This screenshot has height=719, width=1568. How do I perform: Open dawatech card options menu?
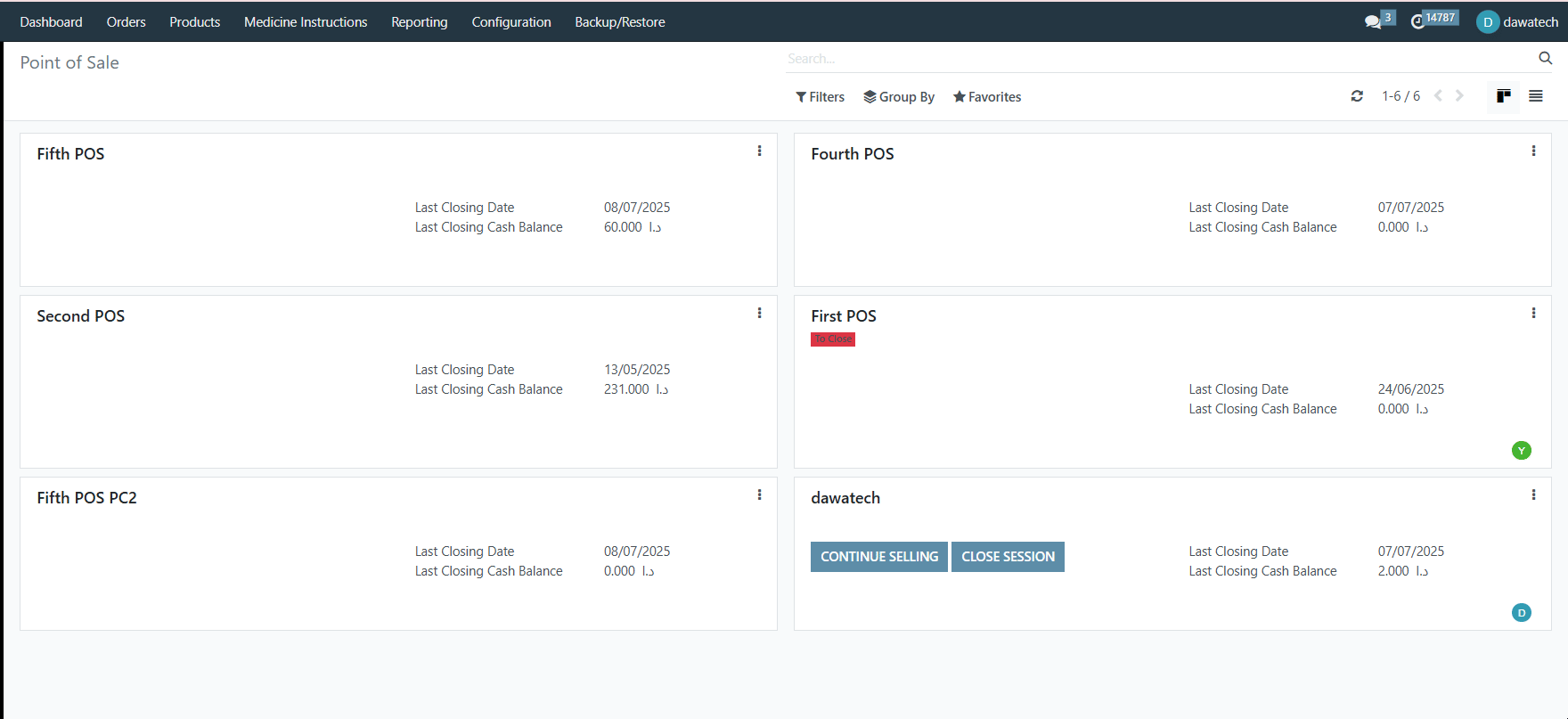1534,495
